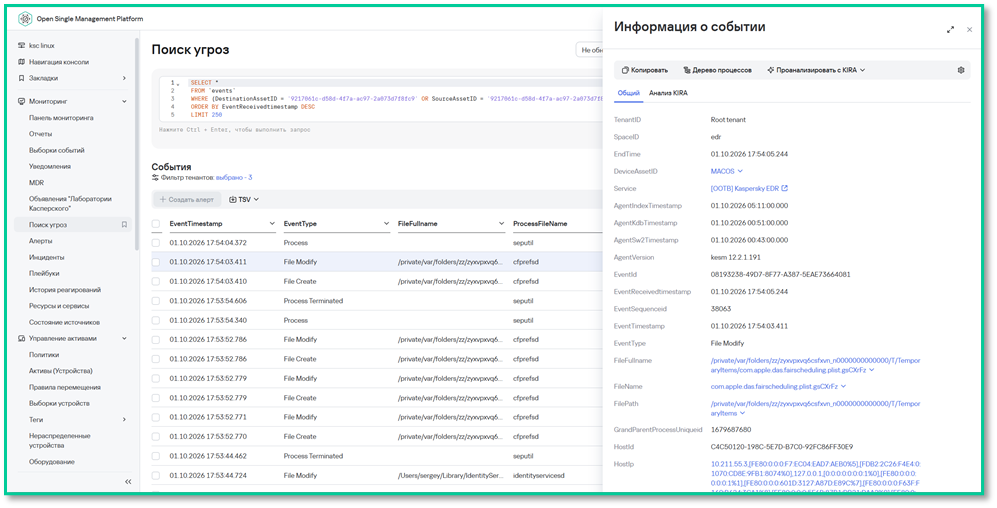
Task: Collapse line 1 of the SQL query editor
Action: pyautogui.click(x=178, y=83)
